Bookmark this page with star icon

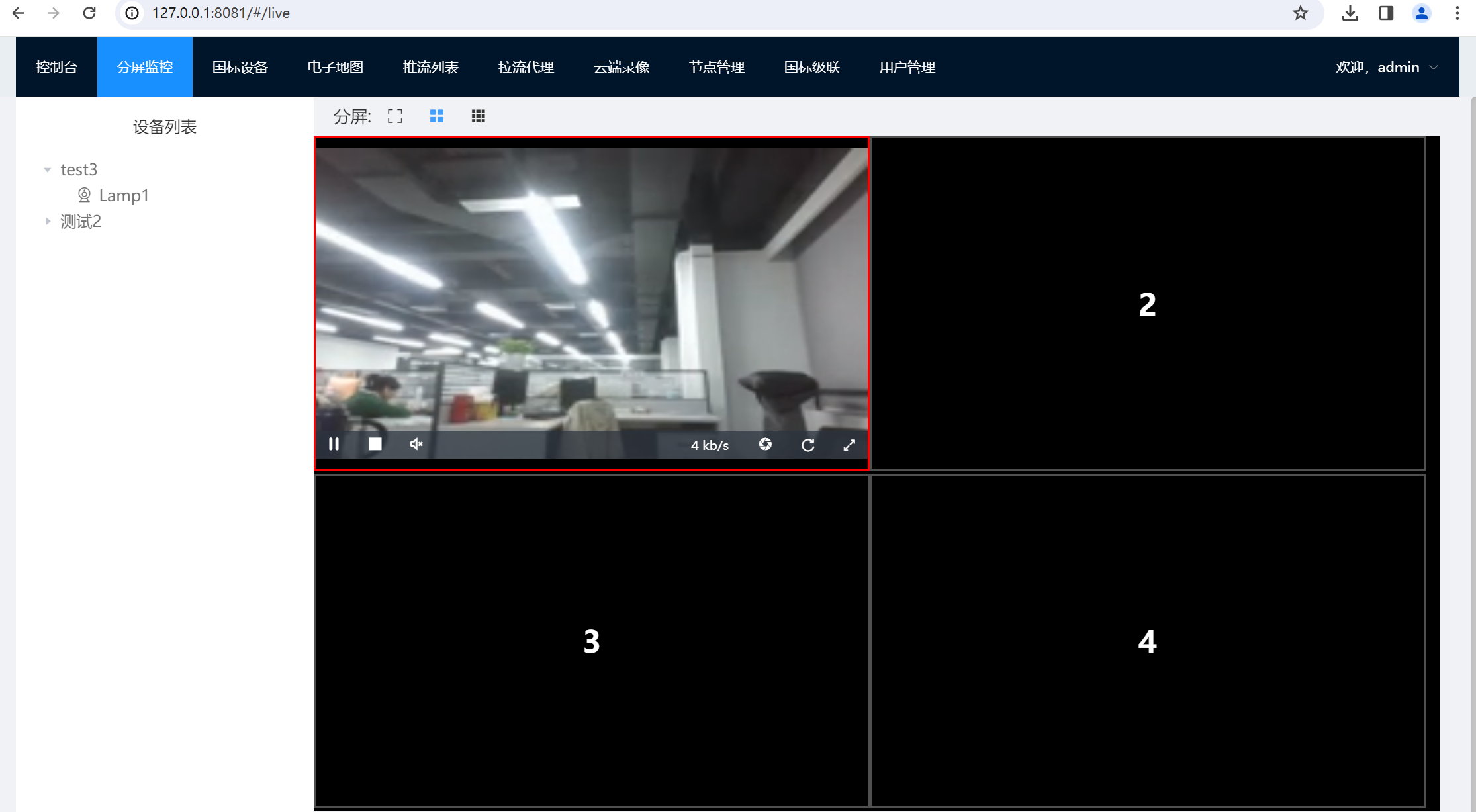1300,13
